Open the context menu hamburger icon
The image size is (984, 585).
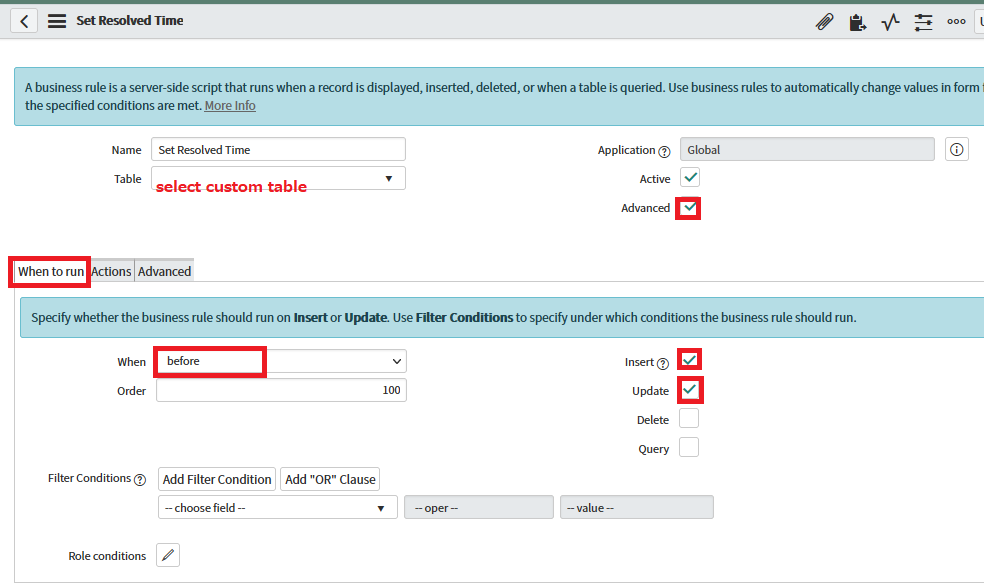pos(57,20)
